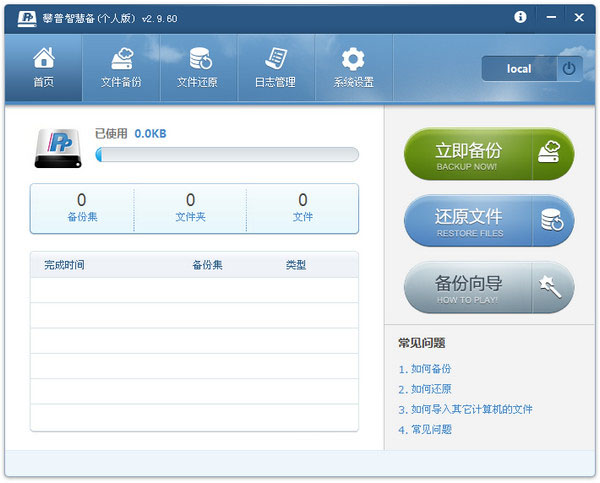This screenshot has height=483, width=600.
Task: Click the local account label
Action: click(519, 69)
